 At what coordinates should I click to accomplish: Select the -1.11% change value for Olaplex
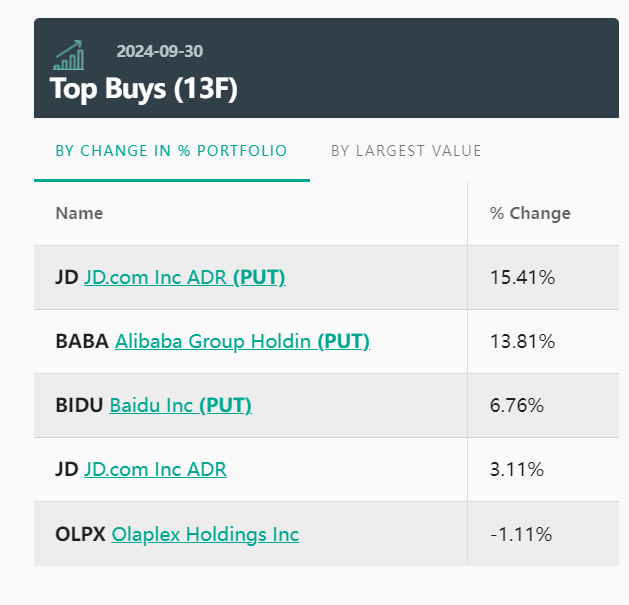(521, 534)
